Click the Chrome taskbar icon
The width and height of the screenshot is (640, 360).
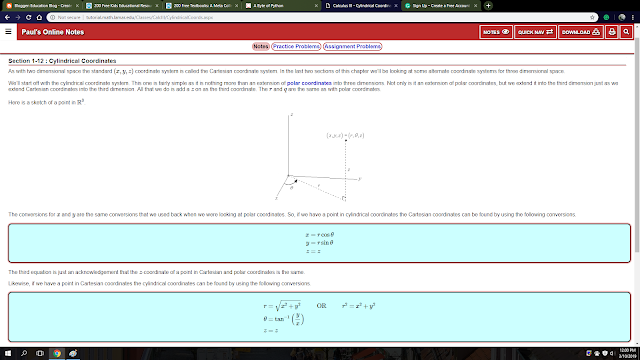(57, 353)
